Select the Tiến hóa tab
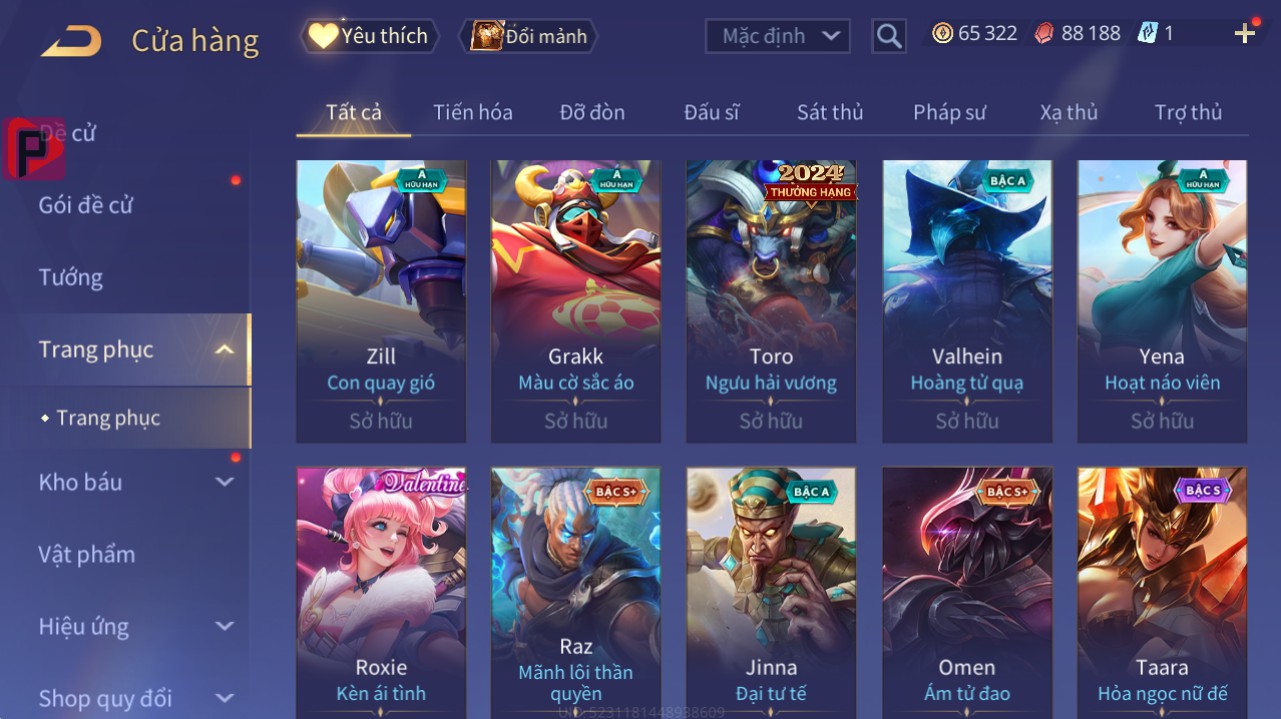This screenshot has height=719, width=1281. point(472,112)
